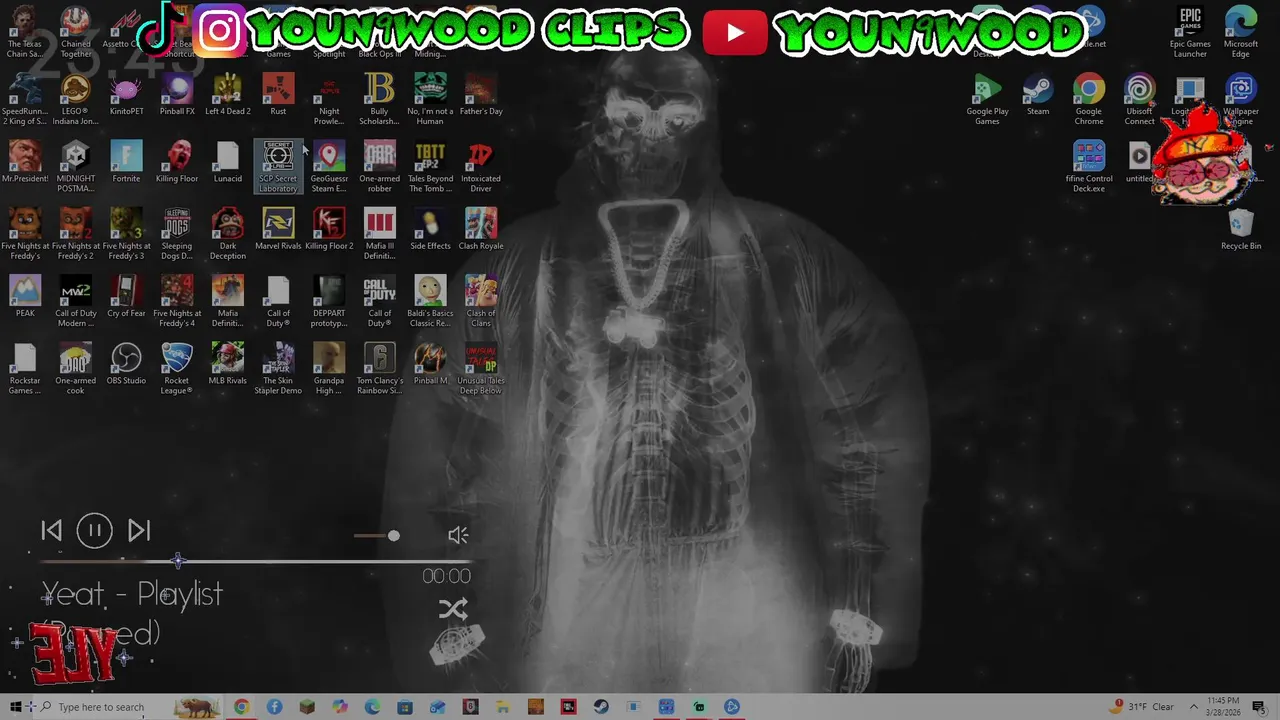
Task: Select the Fortnite desktop shortcut
Action: (x=126, y=162)
